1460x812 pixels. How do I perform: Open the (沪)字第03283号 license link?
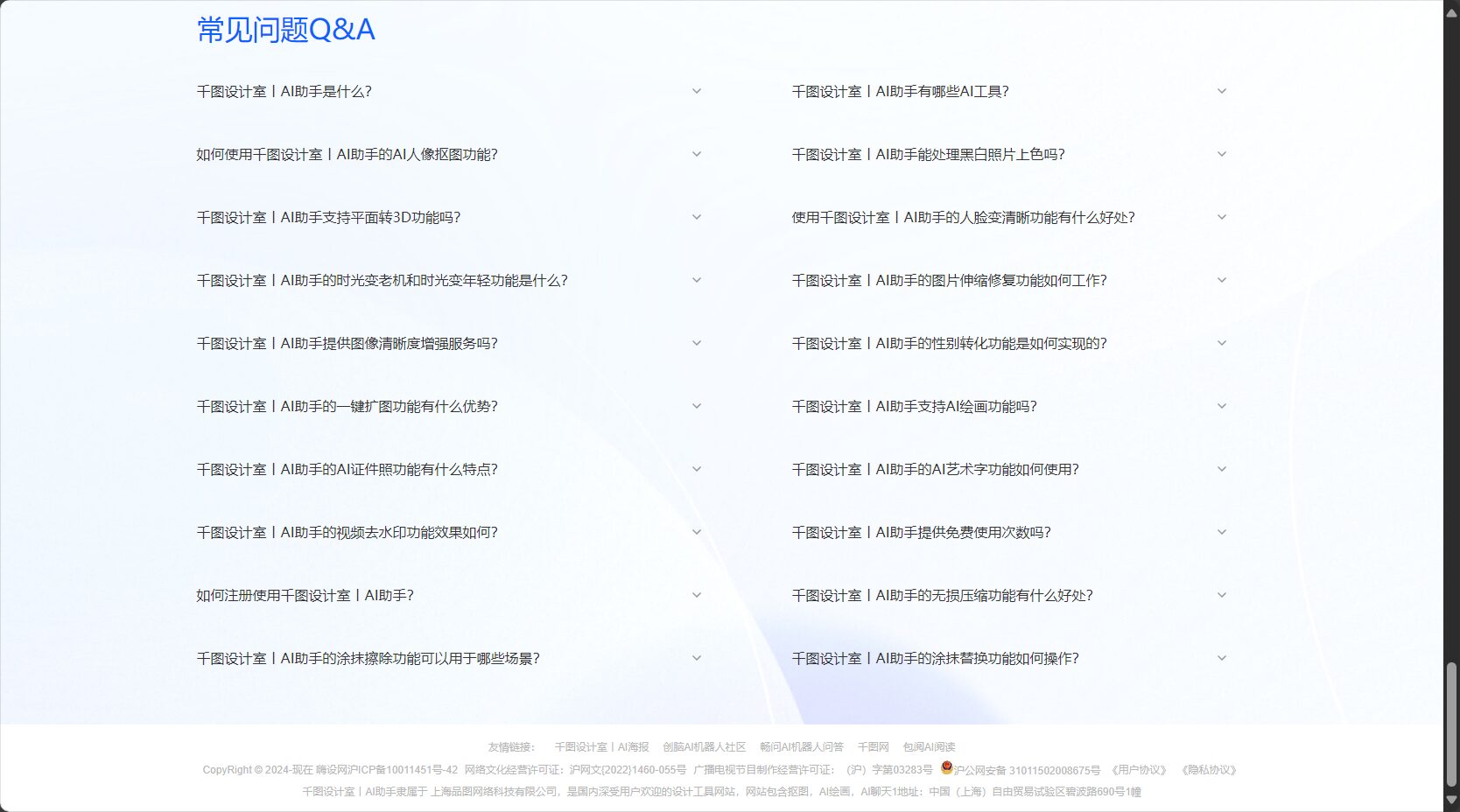(889, 770)
